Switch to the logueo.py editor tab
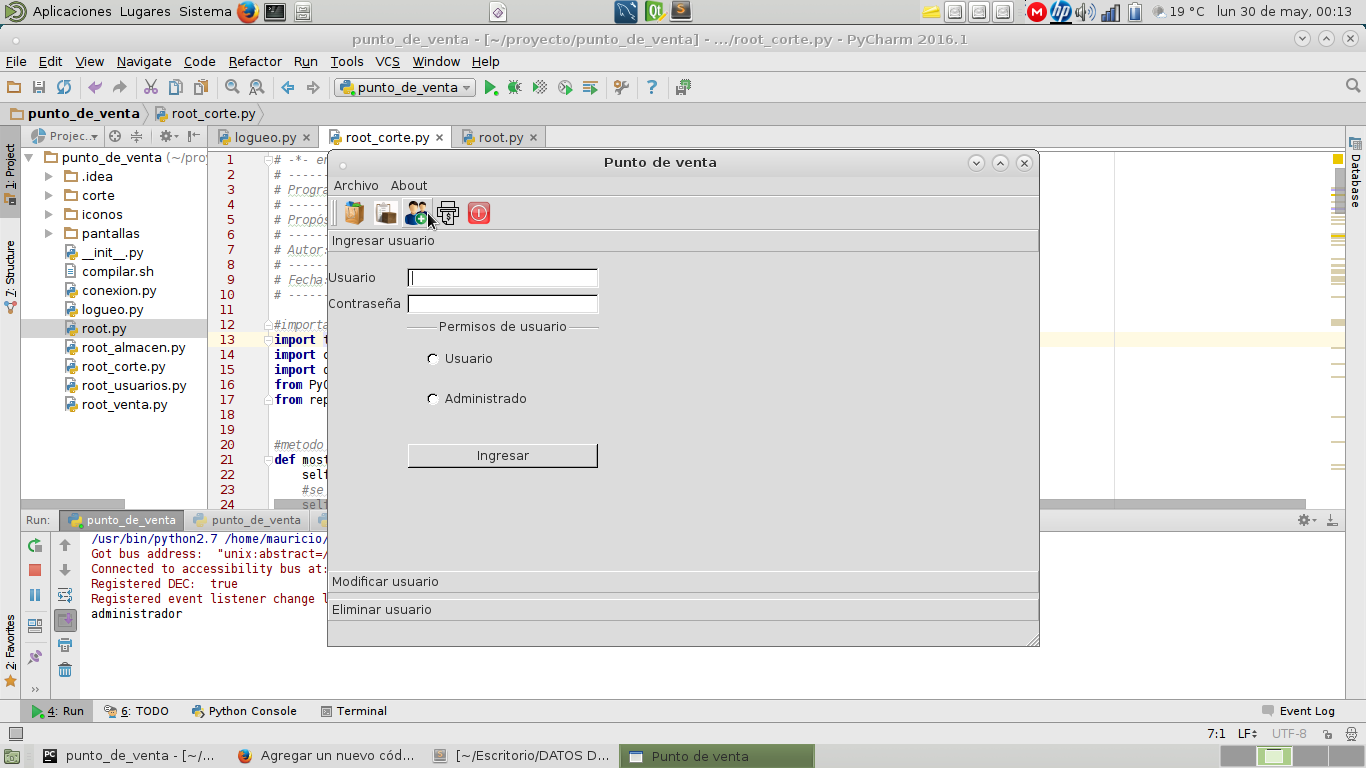 point(265,138)
